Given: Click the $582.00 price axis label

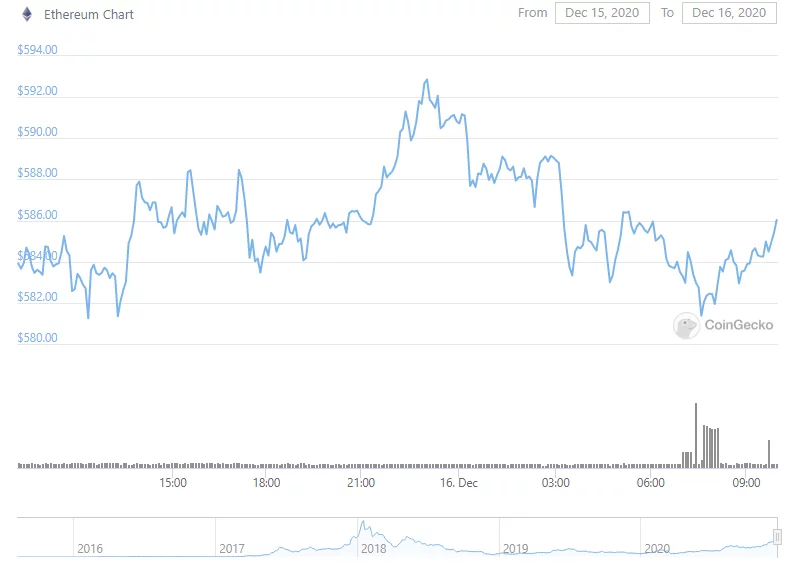Looking at the screenshot, I should 37,297.
